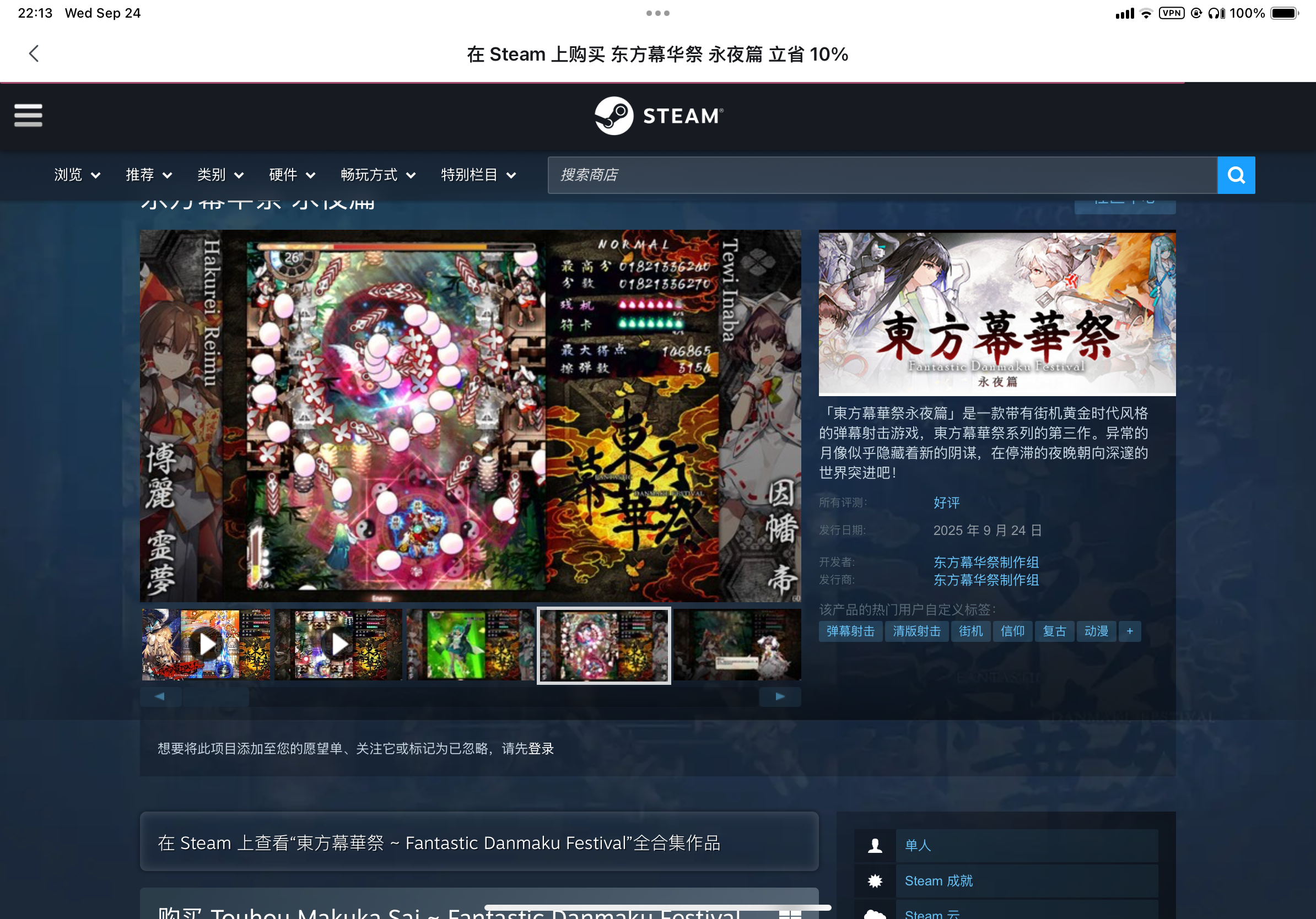This screenshot has width=1316, height=919.
Task: Click the left arrow of thumbnail strip
Action: (x=160, y=696)
